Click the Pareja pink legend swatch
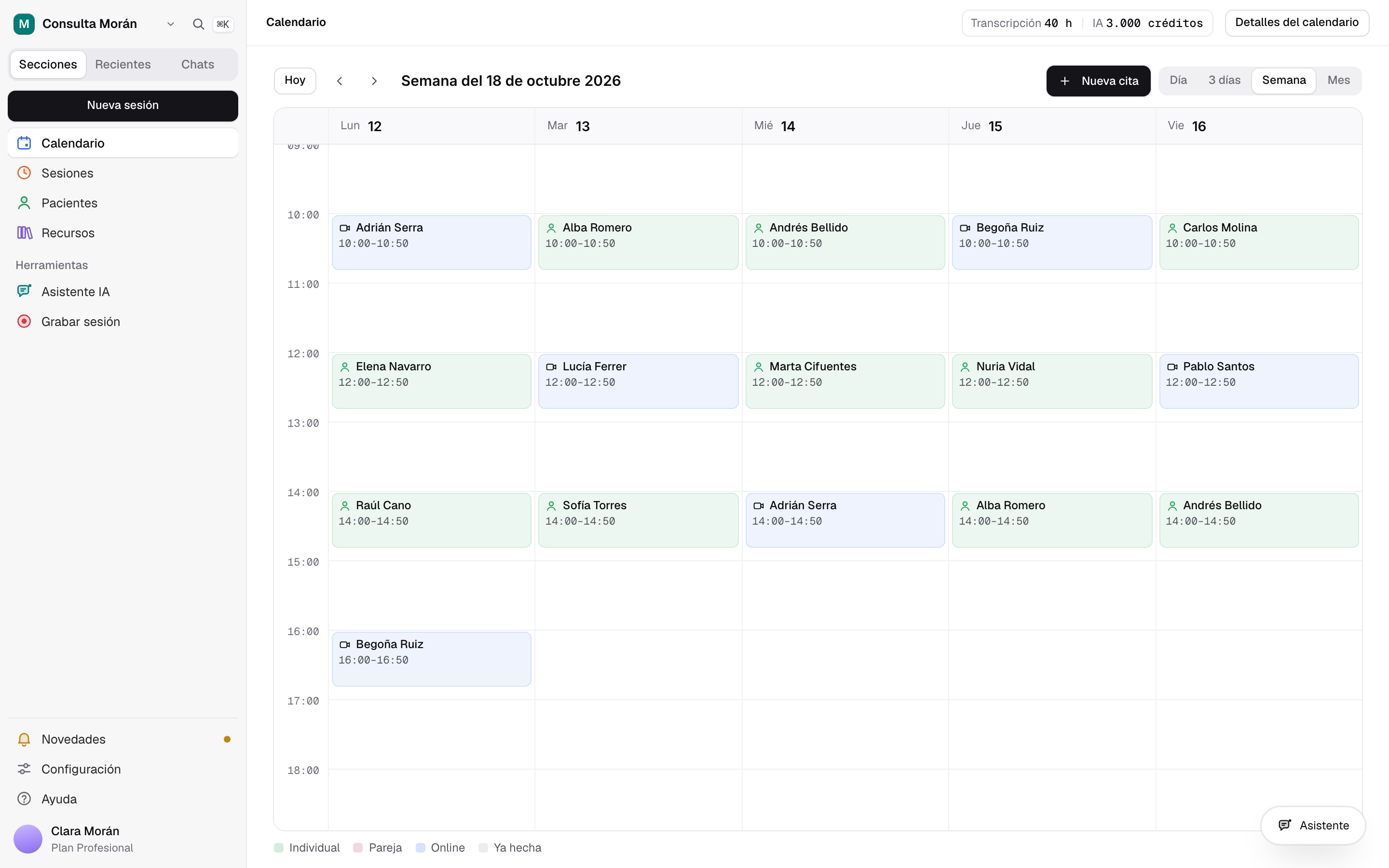 pyautogui.click(x=357, y=848)
